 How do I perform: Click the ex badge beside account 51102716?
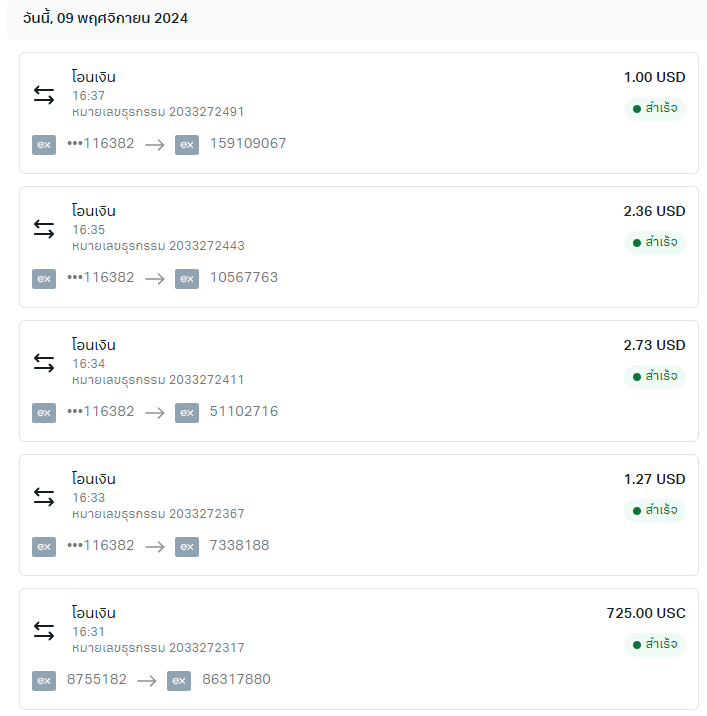[x=187, y=413]
